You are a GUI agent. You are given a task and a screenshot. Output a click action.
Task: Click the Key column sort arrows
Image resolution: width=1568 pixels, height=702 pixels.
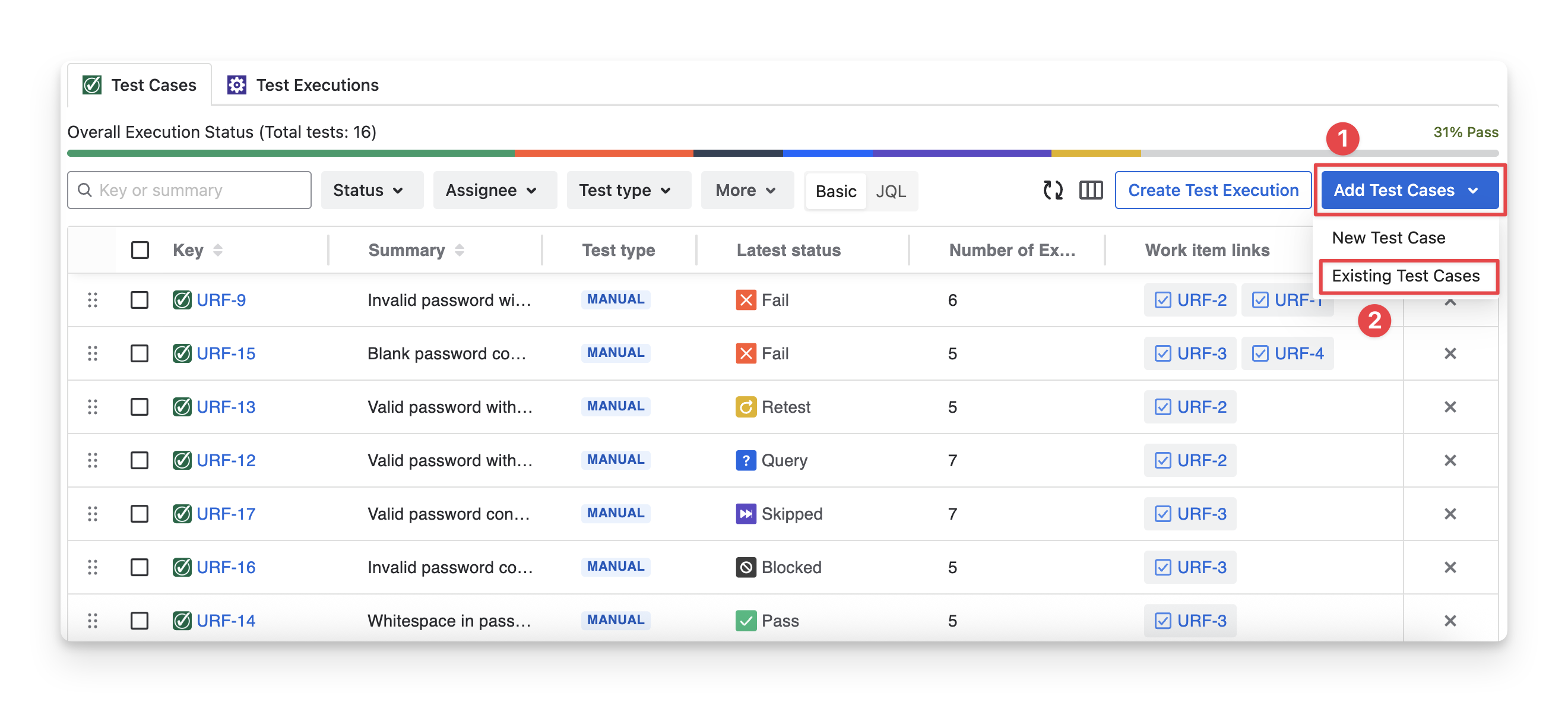[217, 250]
